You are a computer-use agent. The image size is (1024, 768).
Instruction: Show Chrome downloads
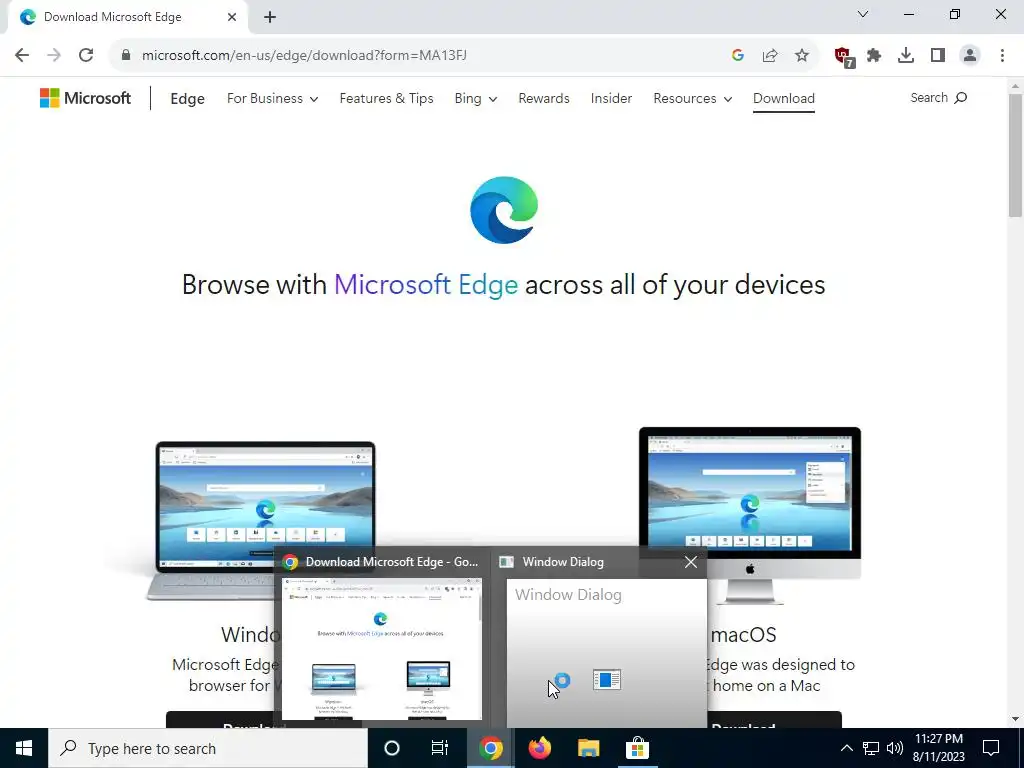[906, 55]
